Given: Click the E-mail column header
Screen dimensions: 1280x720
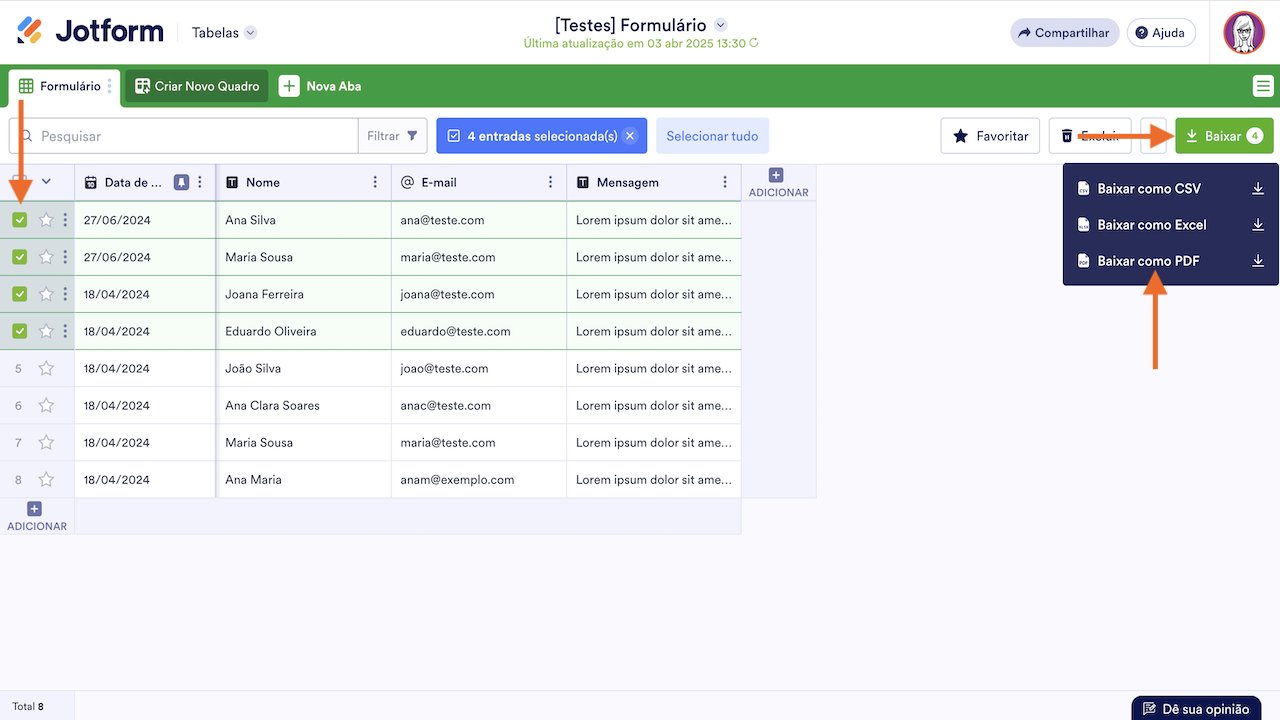Looking at the screenshot, I should point(479,182).
